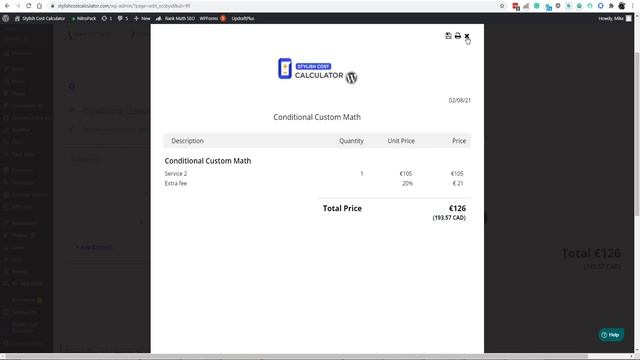
Task: Open NitroPack admin bar menu
Action: click(x=84, y=18)
